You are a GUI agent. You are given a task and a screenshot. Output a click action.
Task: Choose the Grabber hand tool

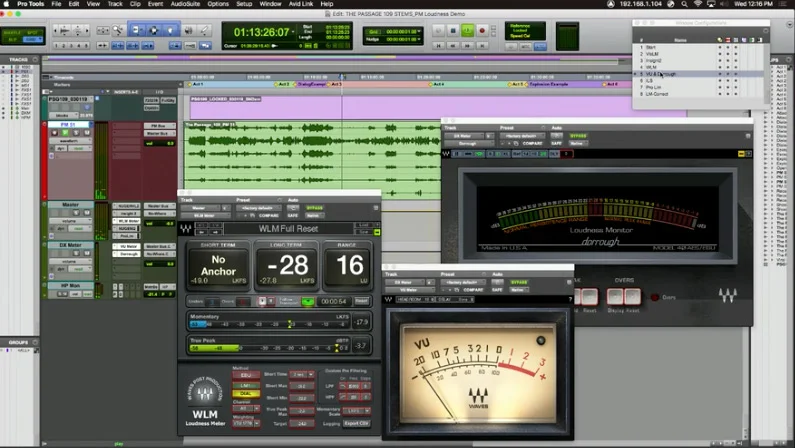[170, 30]
